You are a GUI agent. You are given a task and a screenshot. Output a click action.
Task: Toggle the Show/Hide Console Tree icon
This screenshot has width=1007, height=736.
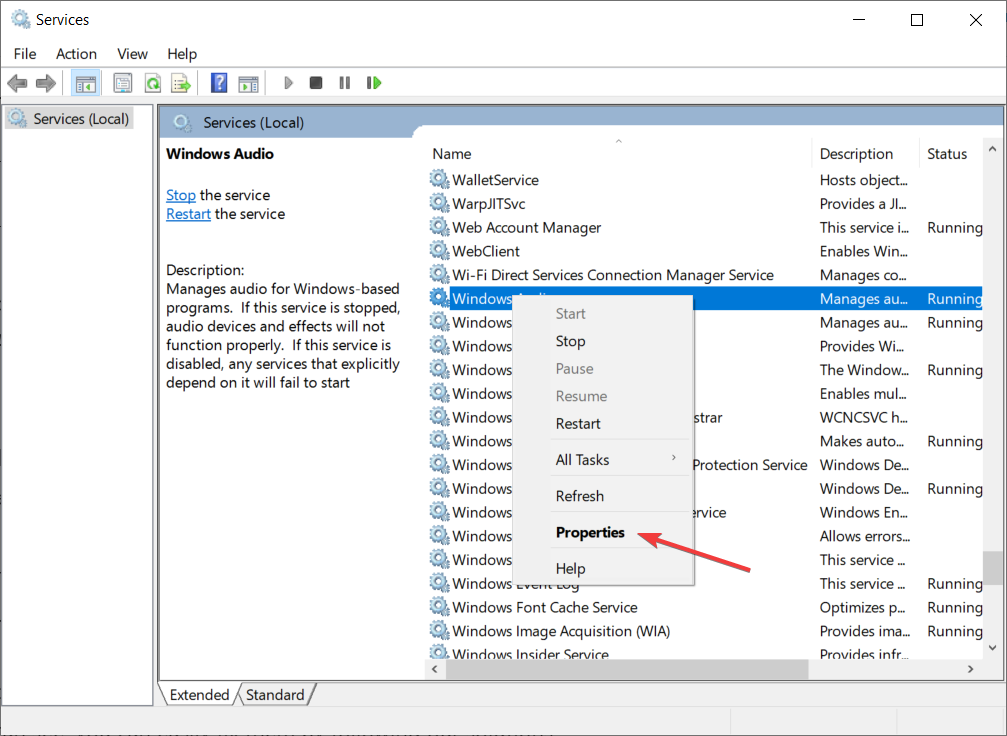point(85,83)
